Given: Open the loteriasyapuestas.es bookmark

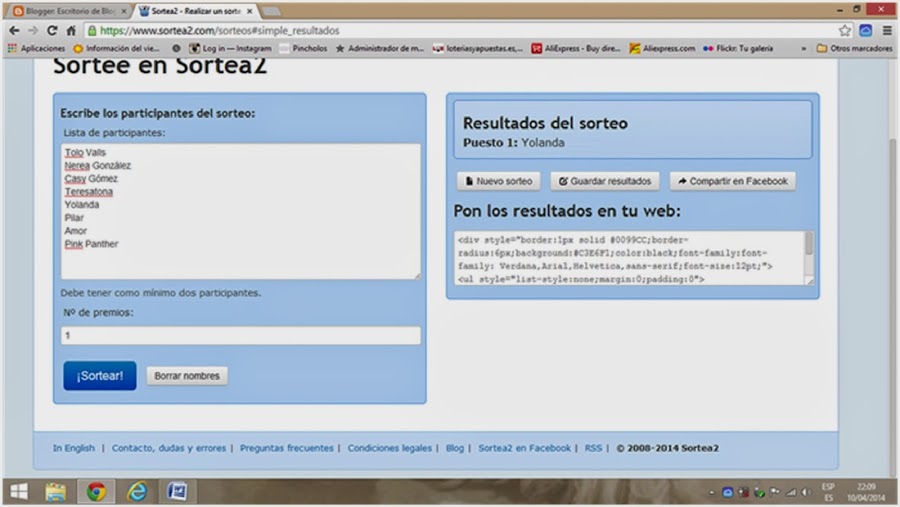Looking at the screenshot, I should [478, 48].
